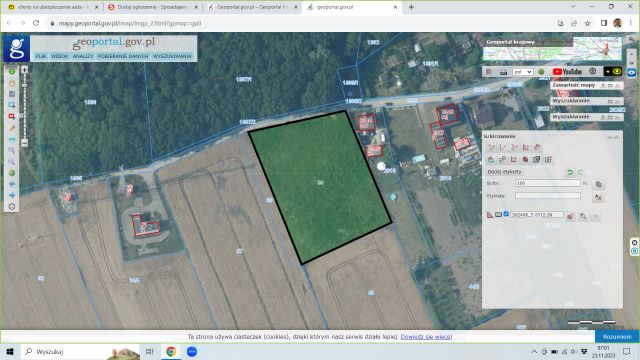Viewport: 640px width, 360px height.
Task: Open the Zoom app from taskbar
Action: pyautogui.click(x=192, y=351)
